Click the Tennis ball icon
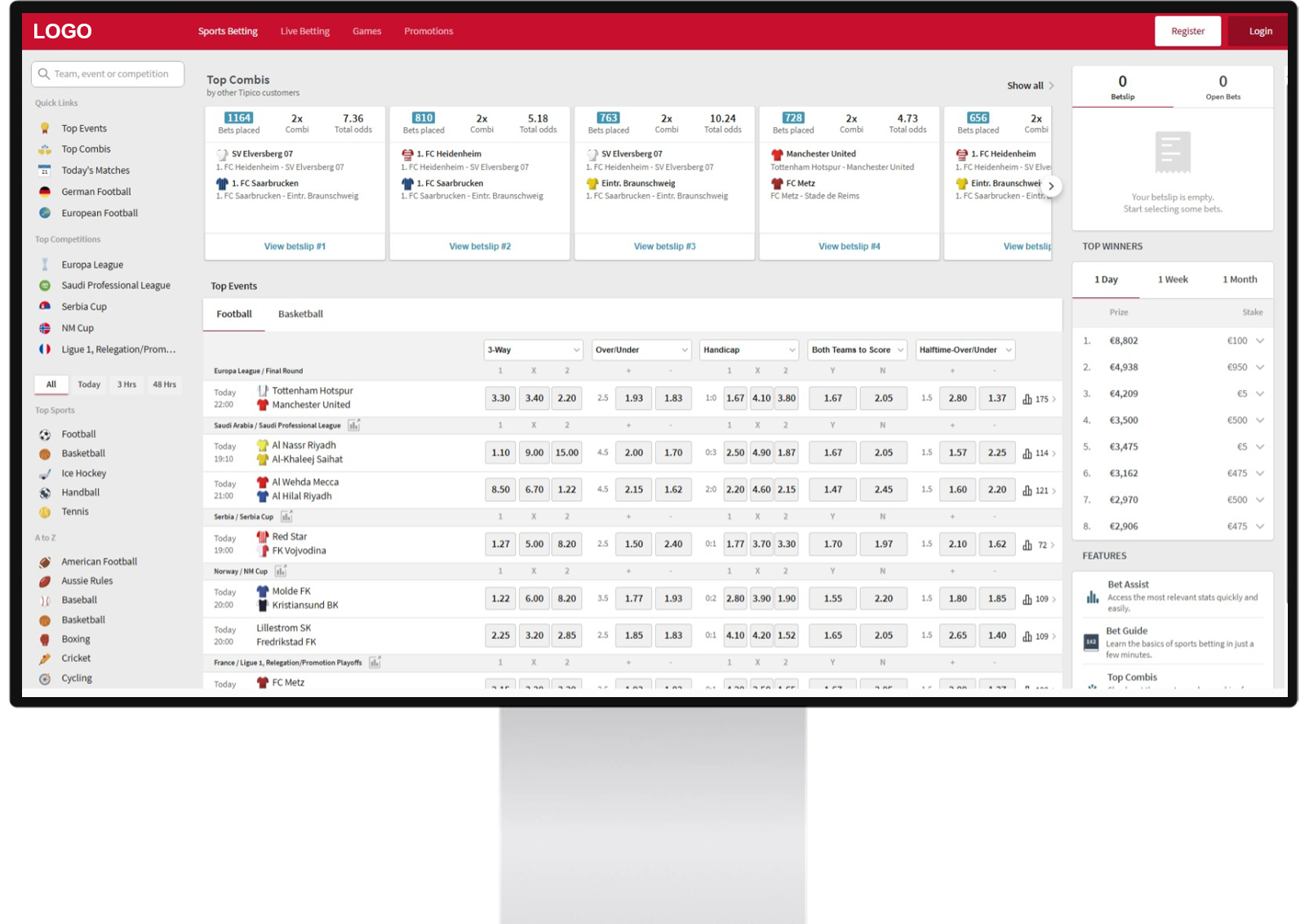1309x924 pixels. point(45,512)
